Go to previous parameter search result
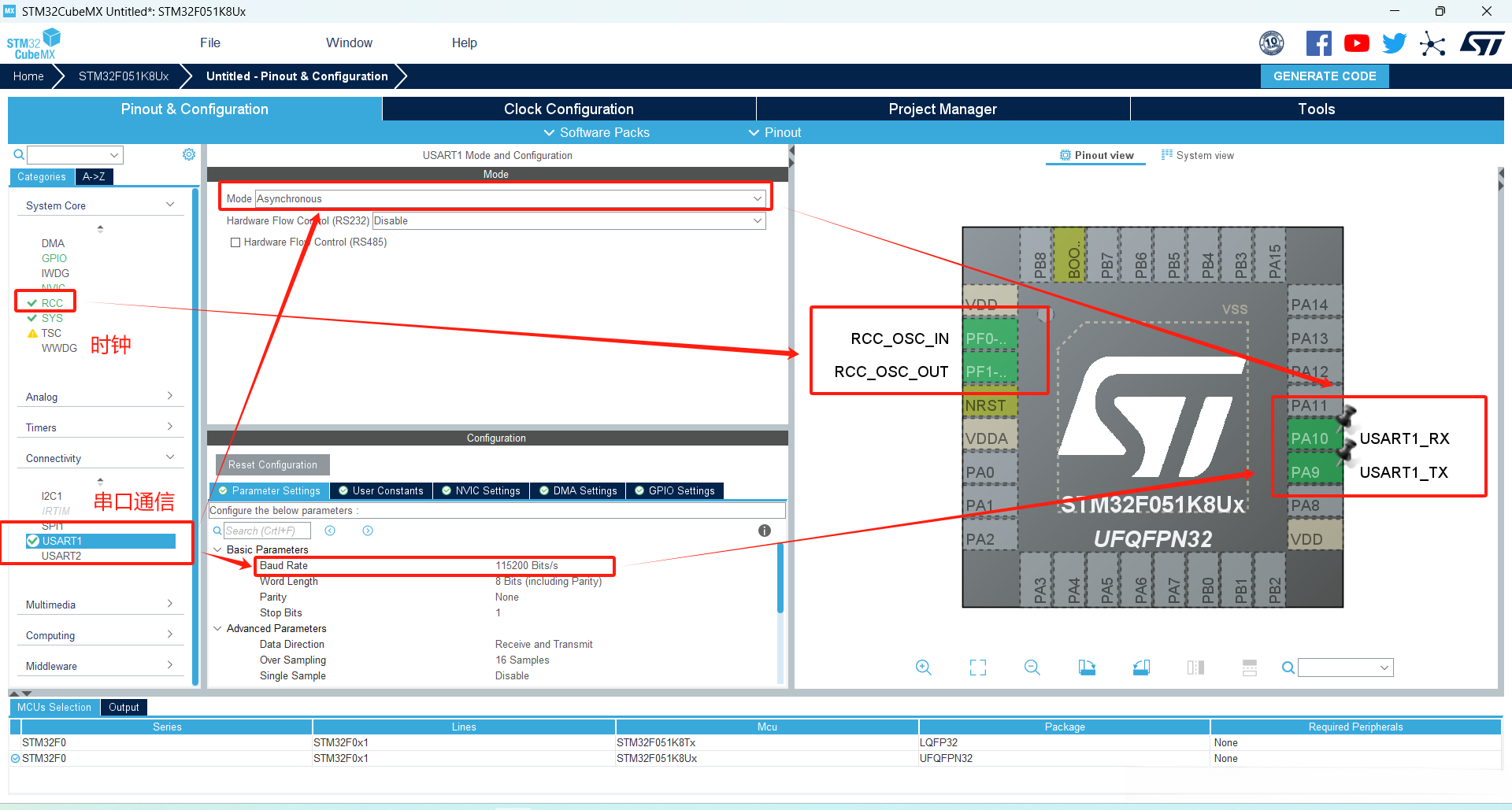The image size is (1512, 810). point(330,531)
